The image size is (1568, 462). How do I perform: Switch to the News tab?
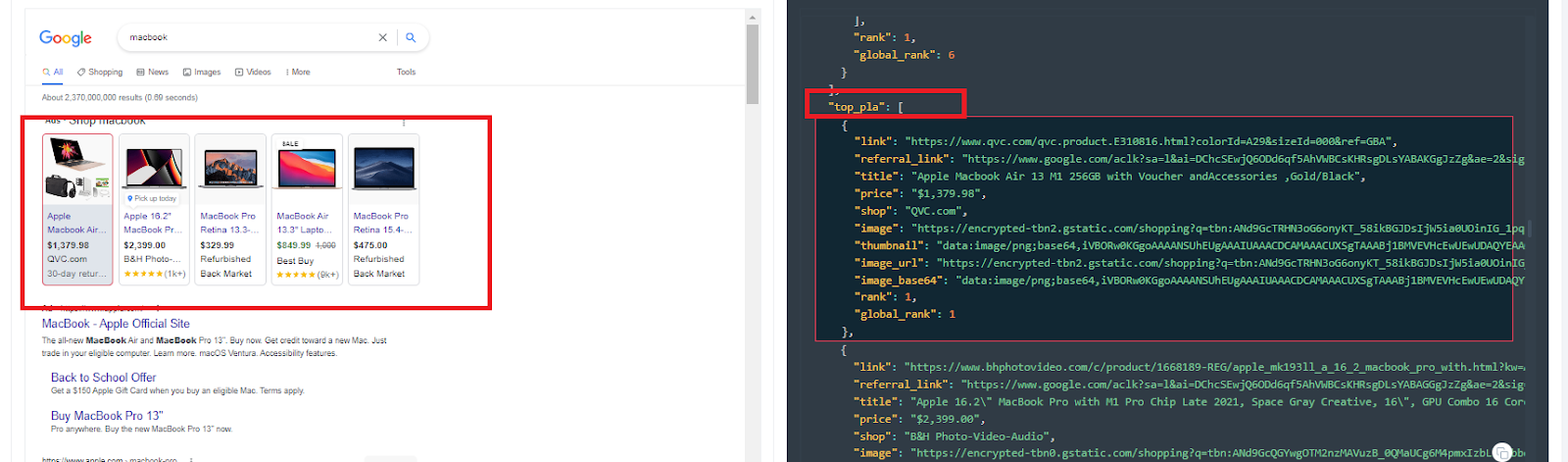(x=153, y=72)
